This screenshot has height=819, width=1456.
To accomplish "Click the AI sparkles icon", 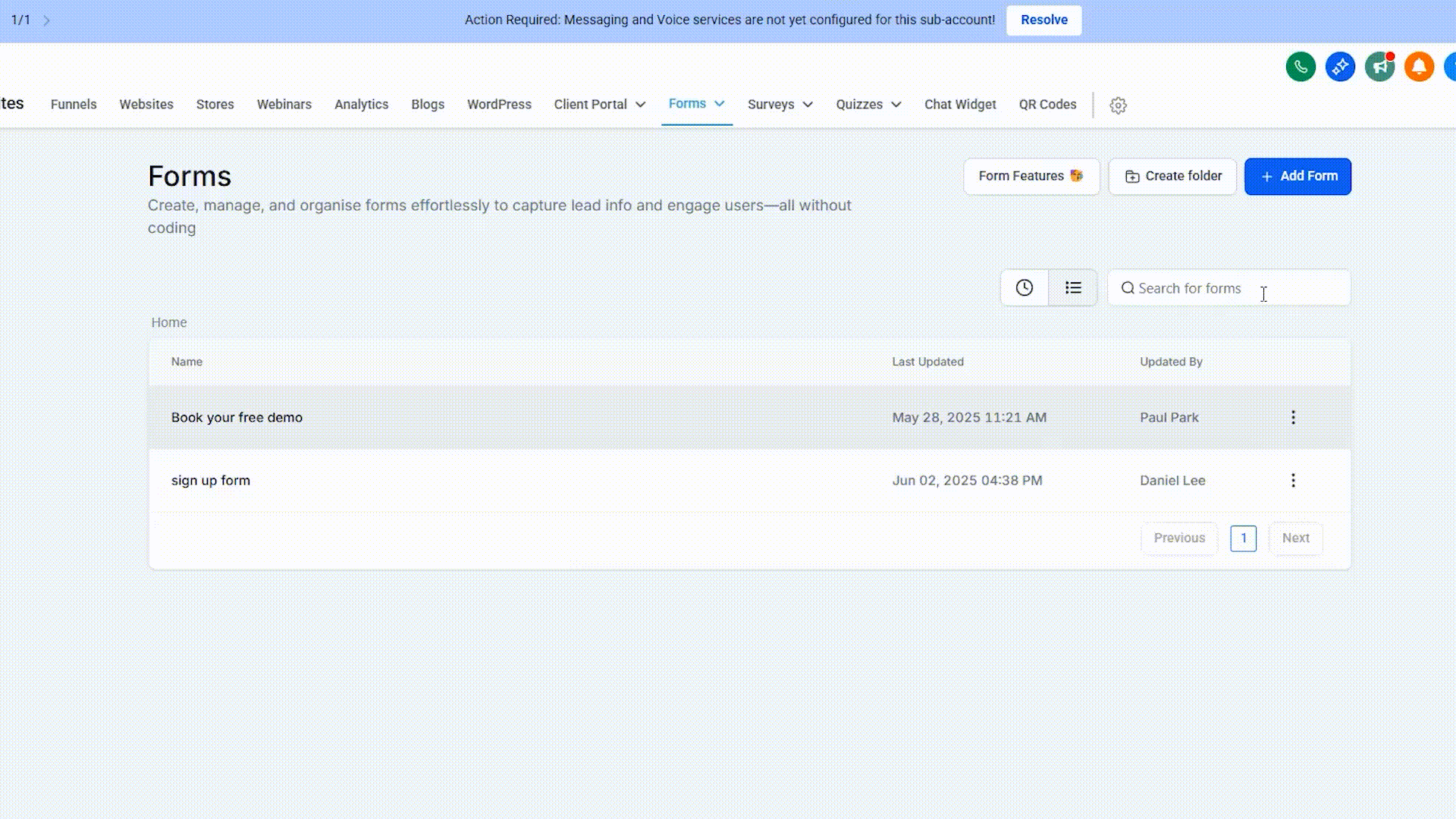I will point(1340,67).
